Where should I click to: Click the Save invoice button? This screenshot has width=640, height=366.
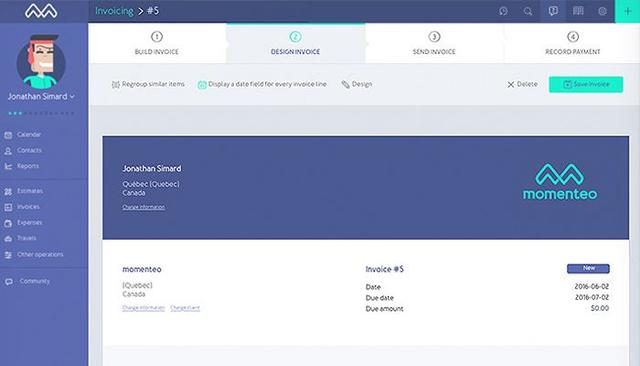[x=586, y=84]
